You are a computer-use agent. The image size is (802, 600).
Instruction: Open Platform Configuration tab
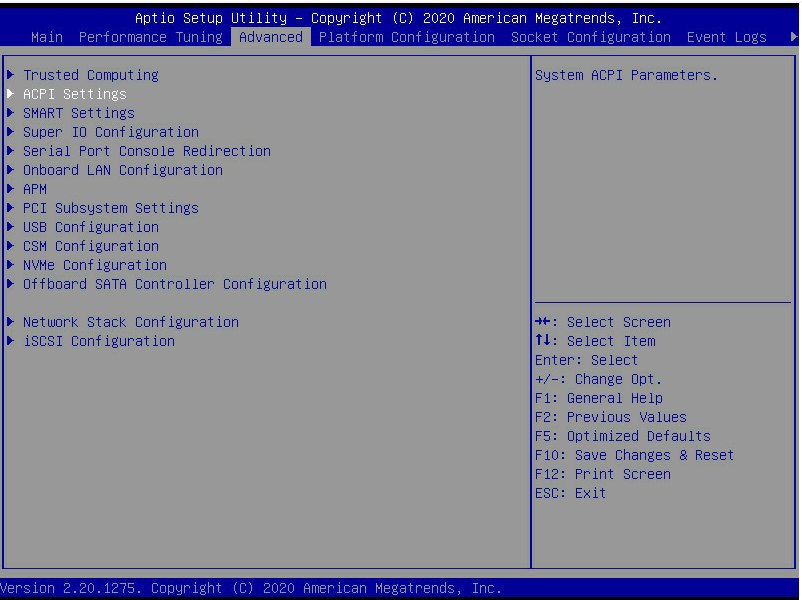point(407,37)
